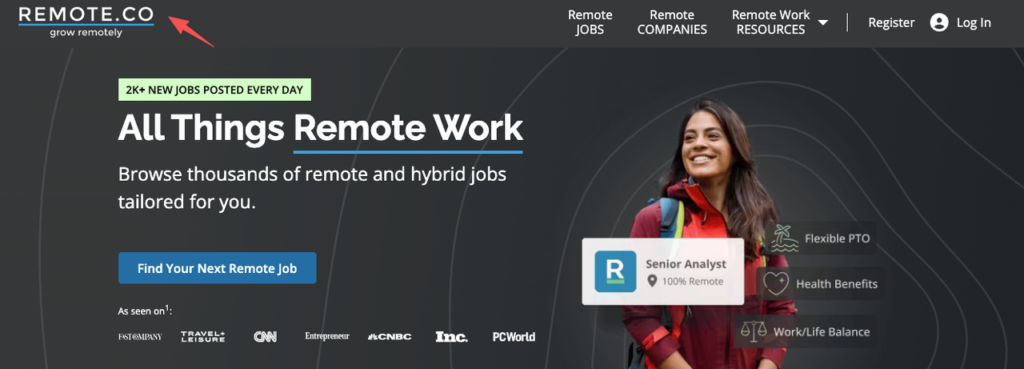Click the 2K+ New Jobs Posted badge
1024x369 pixels.
[x=214, y=90]
